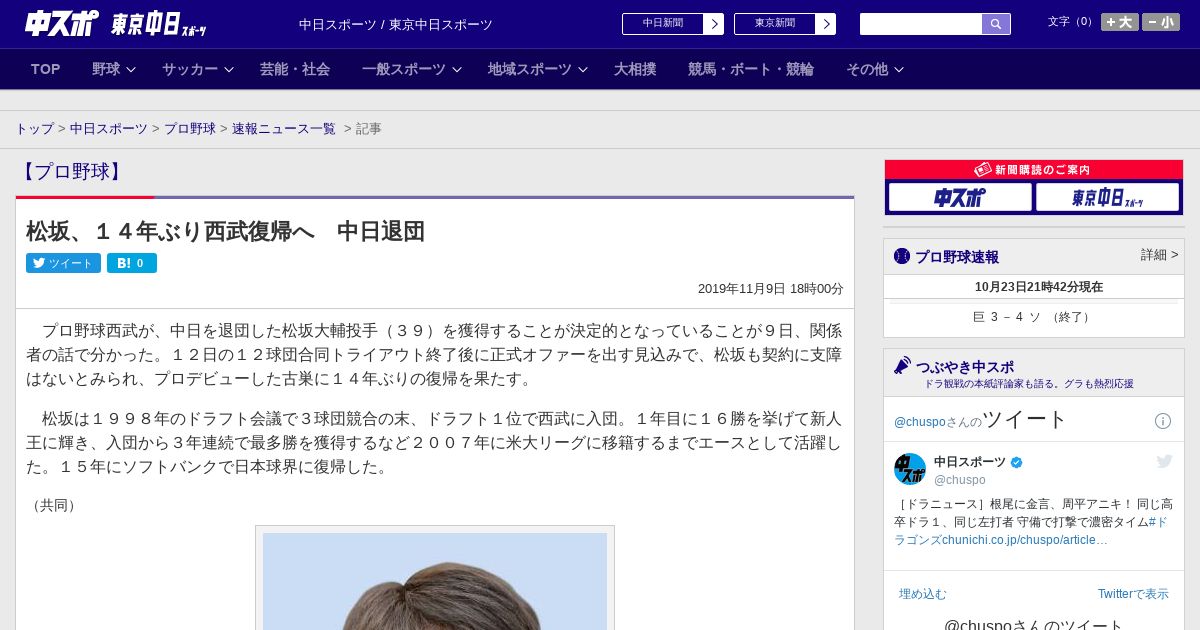Click the つぶやき中スポ megaphone icon
Screen dimensions: 1200x630
903,366
